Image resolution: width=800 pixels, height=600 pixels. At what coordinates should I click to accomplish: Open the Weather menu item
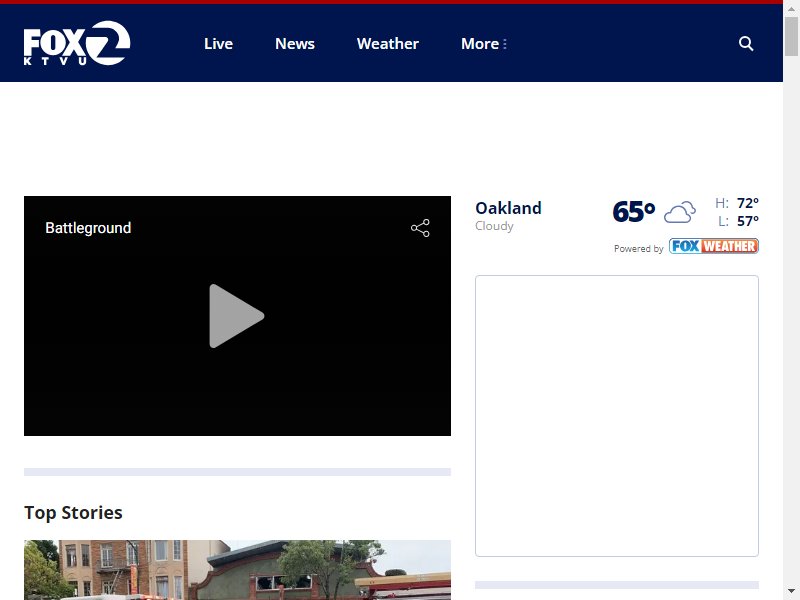pos(388,44)
